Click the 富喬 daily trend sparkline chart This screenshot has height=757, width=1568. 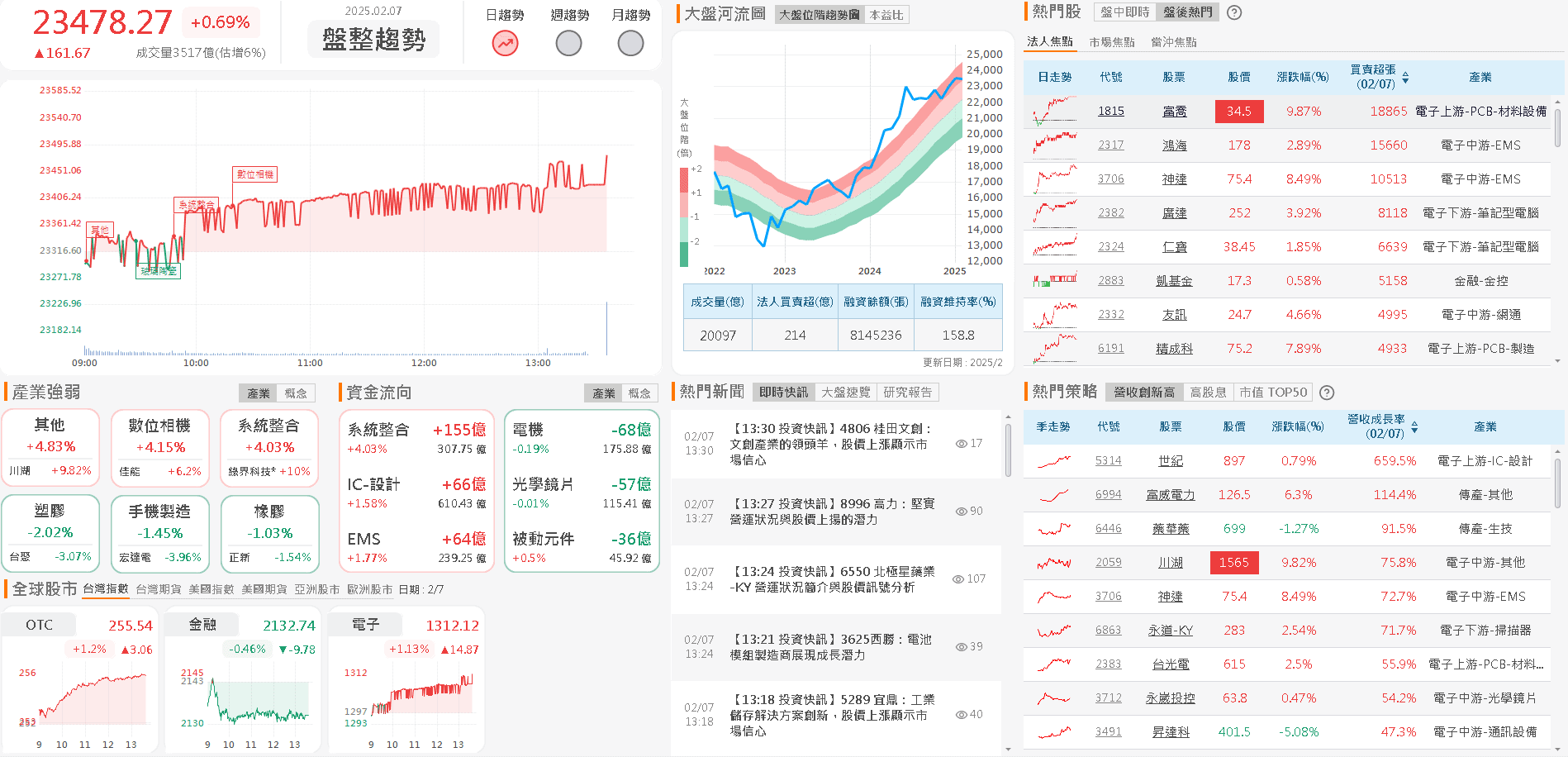pos(1055,111)
